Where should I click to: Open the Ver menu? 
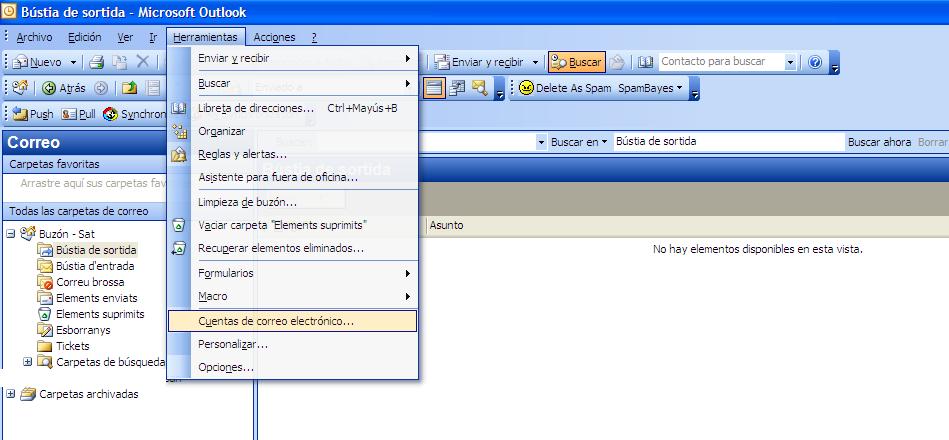(125, 37)
